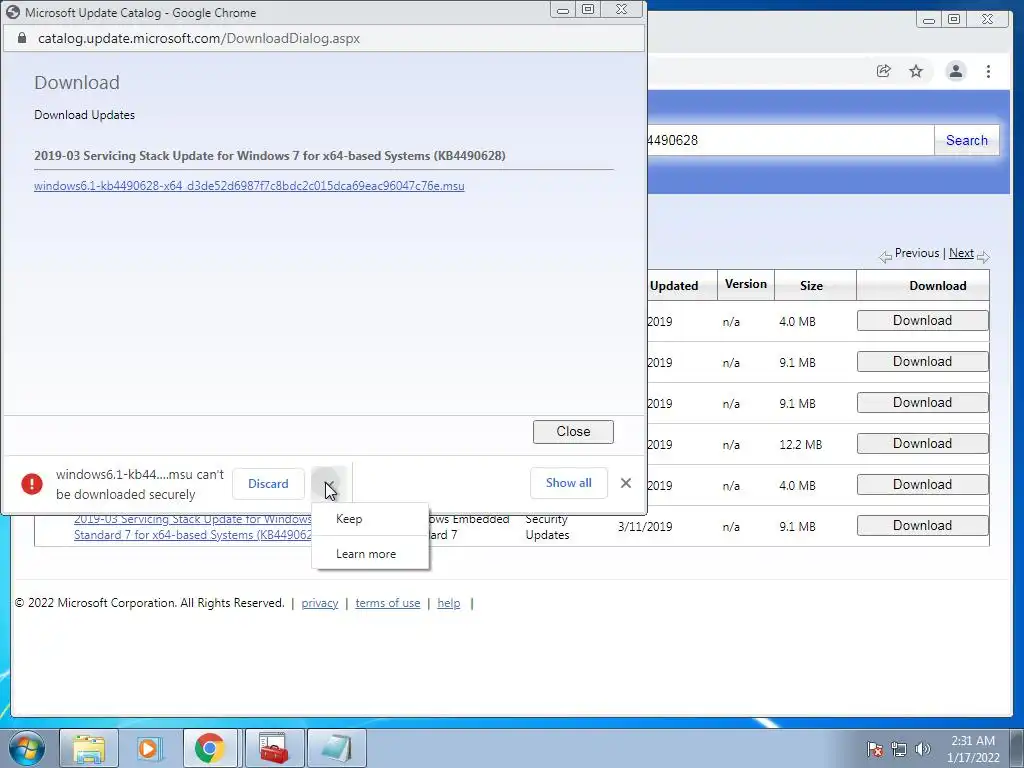1024x768 pixels.
Task: Click the network tray icon
Action: [x=899, y=748]
